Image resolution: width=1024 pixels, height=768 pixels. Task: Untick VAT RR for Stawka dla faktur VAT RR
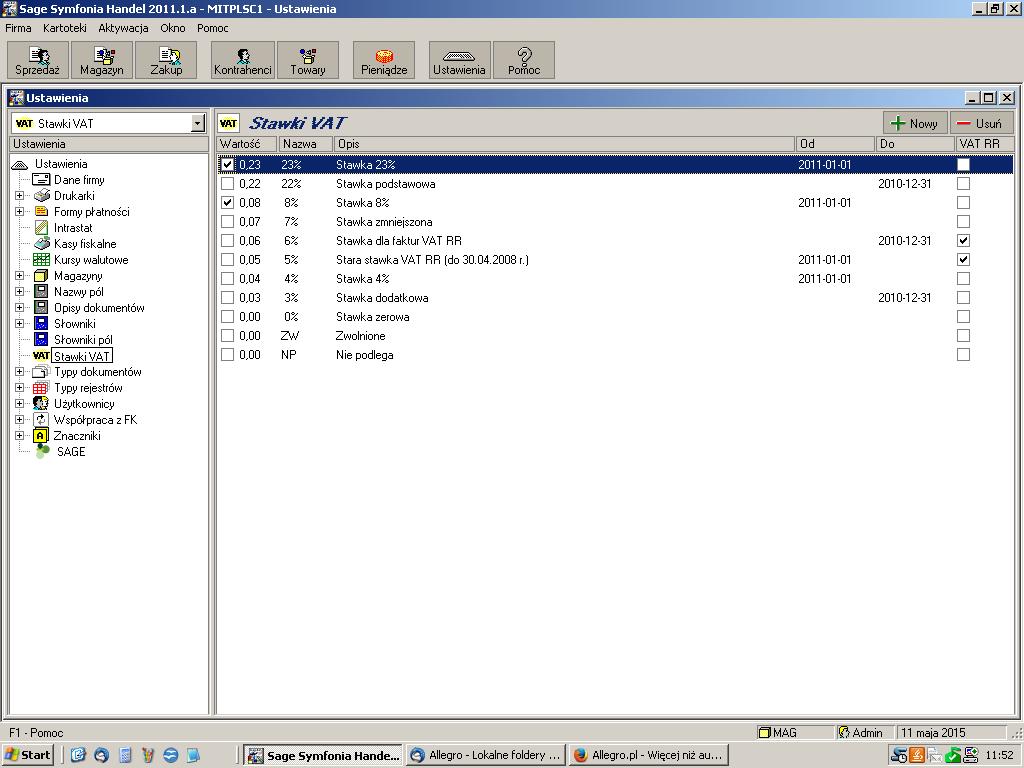963,240
